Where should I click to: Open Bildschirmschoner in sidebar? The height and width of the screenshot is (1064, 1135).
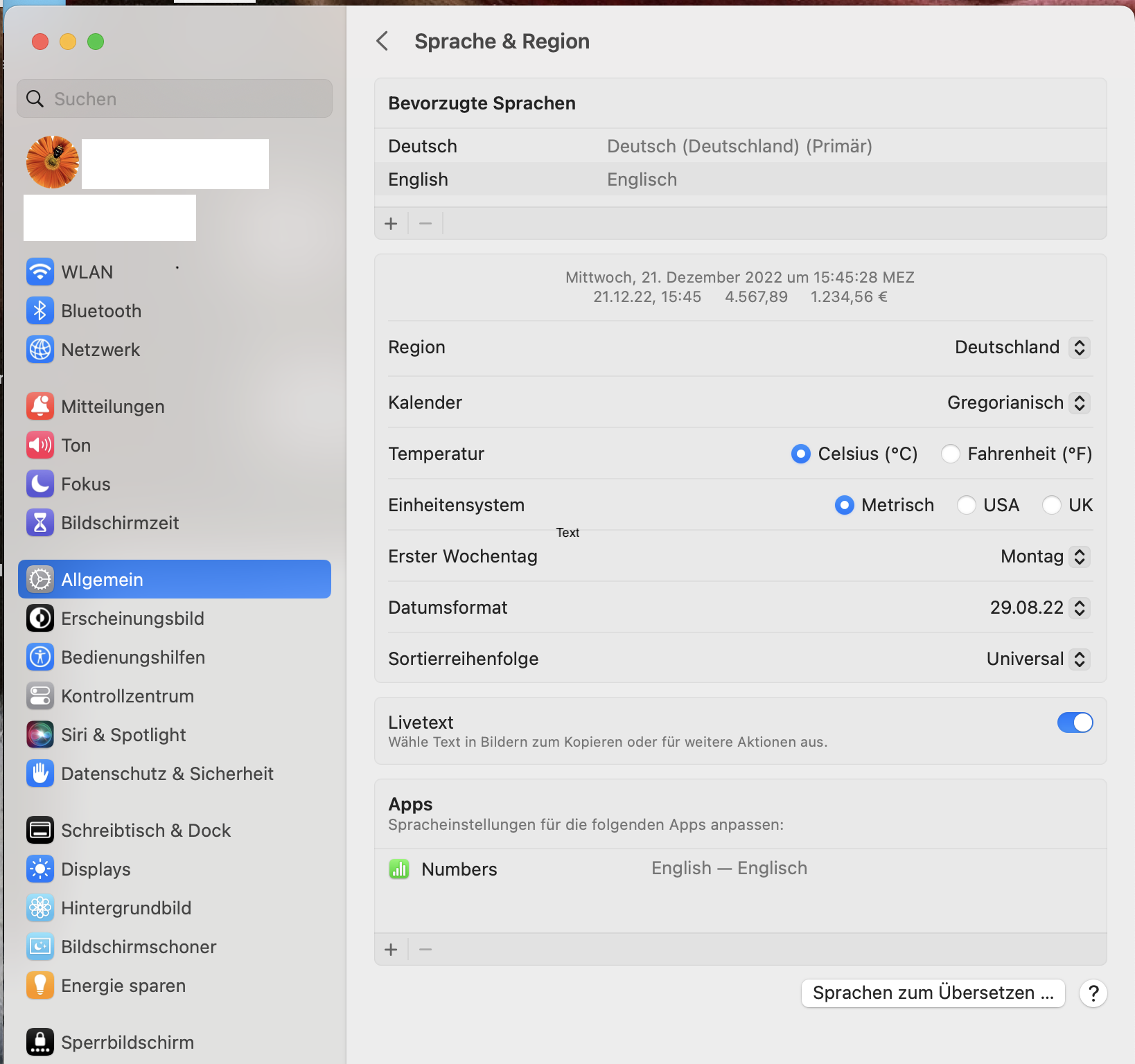(175, 946)
